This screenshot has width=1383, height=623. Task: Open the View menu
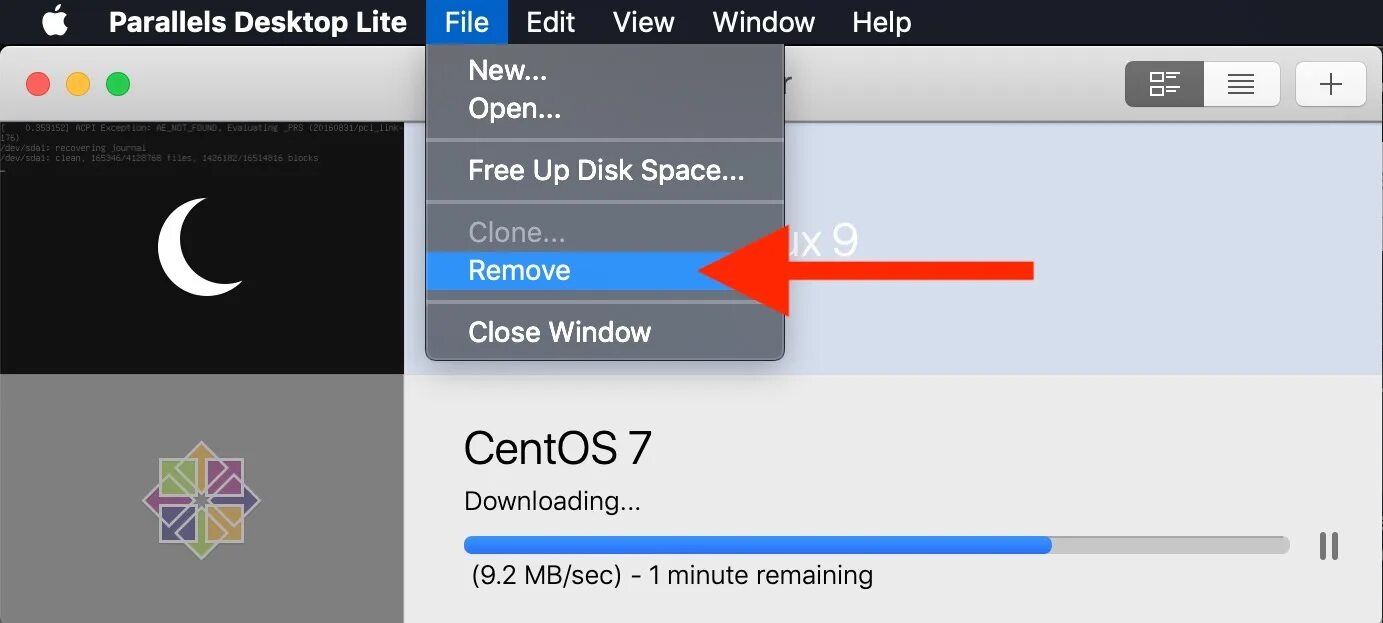pos(643,22)
